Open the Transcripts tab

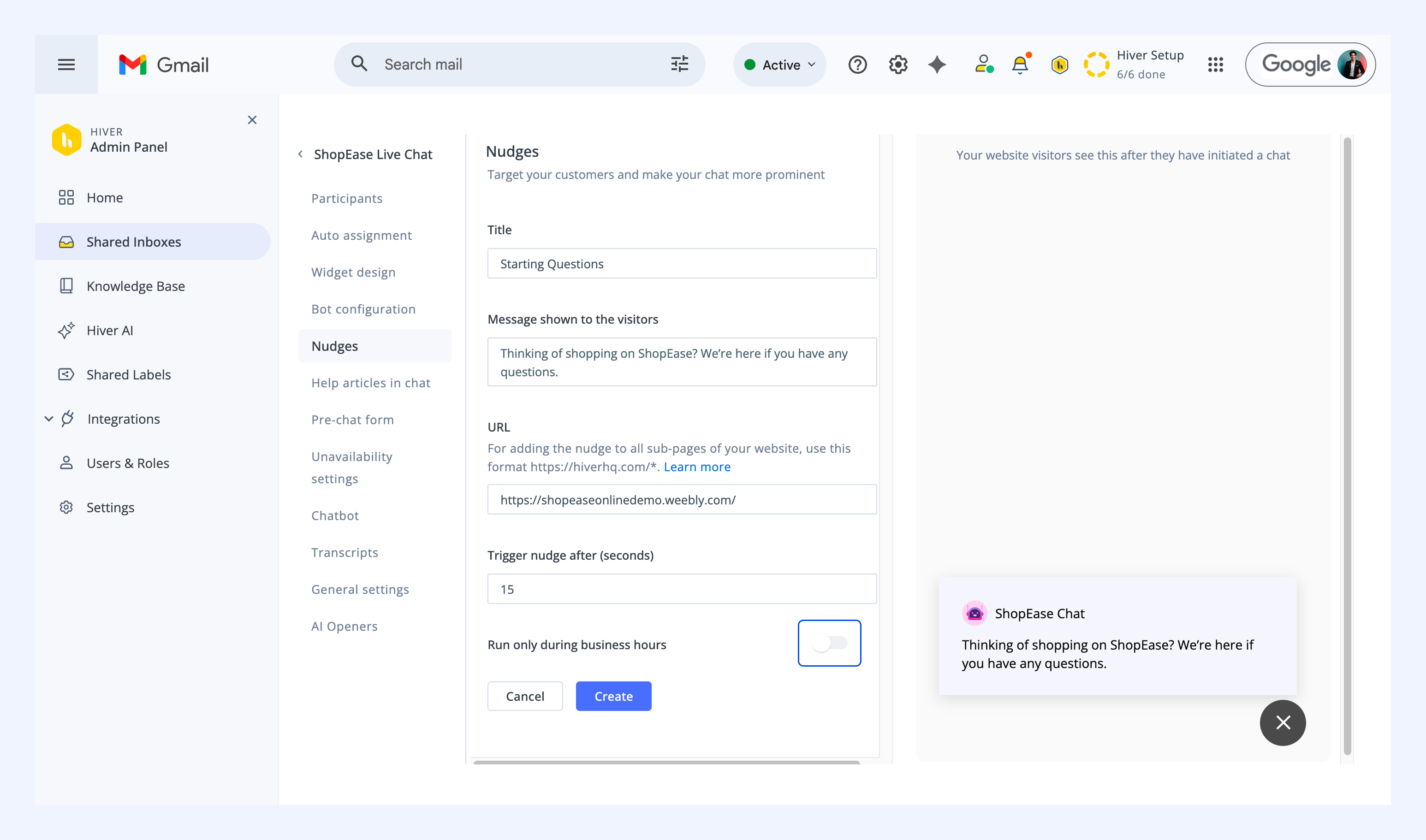pyautogui.click(x=344, y=552)
